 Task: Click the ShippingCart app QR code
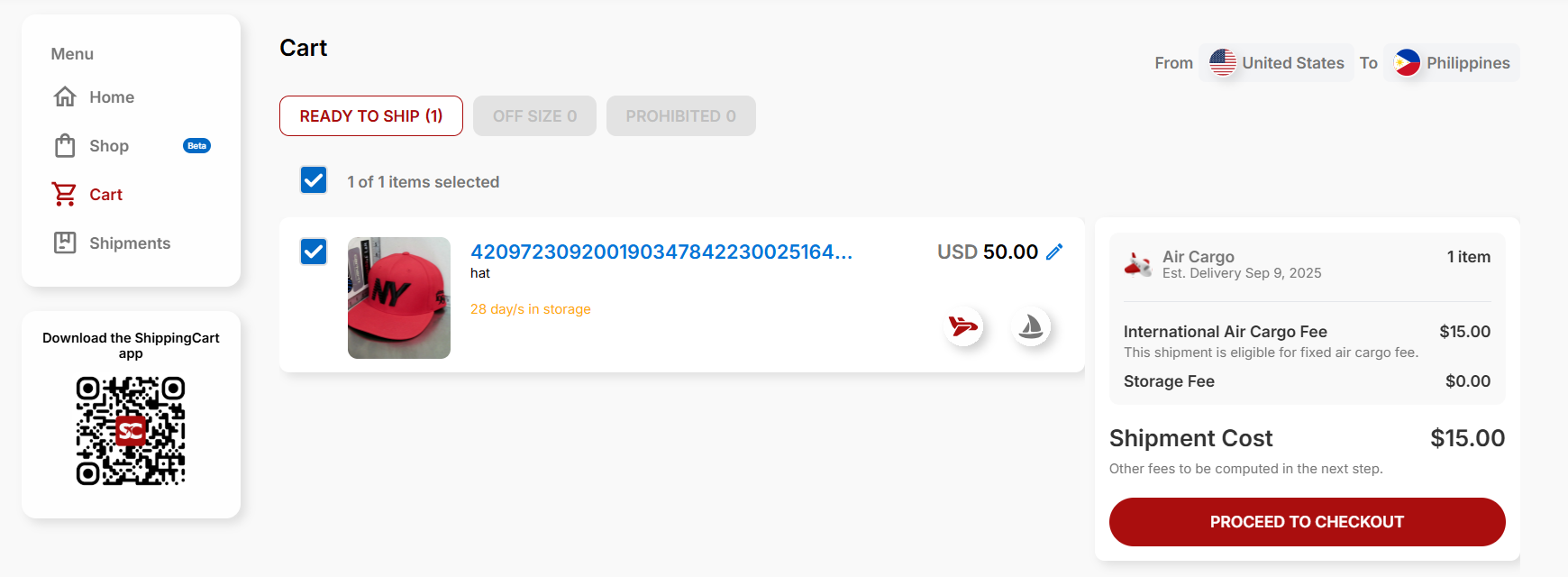click(x=131, y=431)
